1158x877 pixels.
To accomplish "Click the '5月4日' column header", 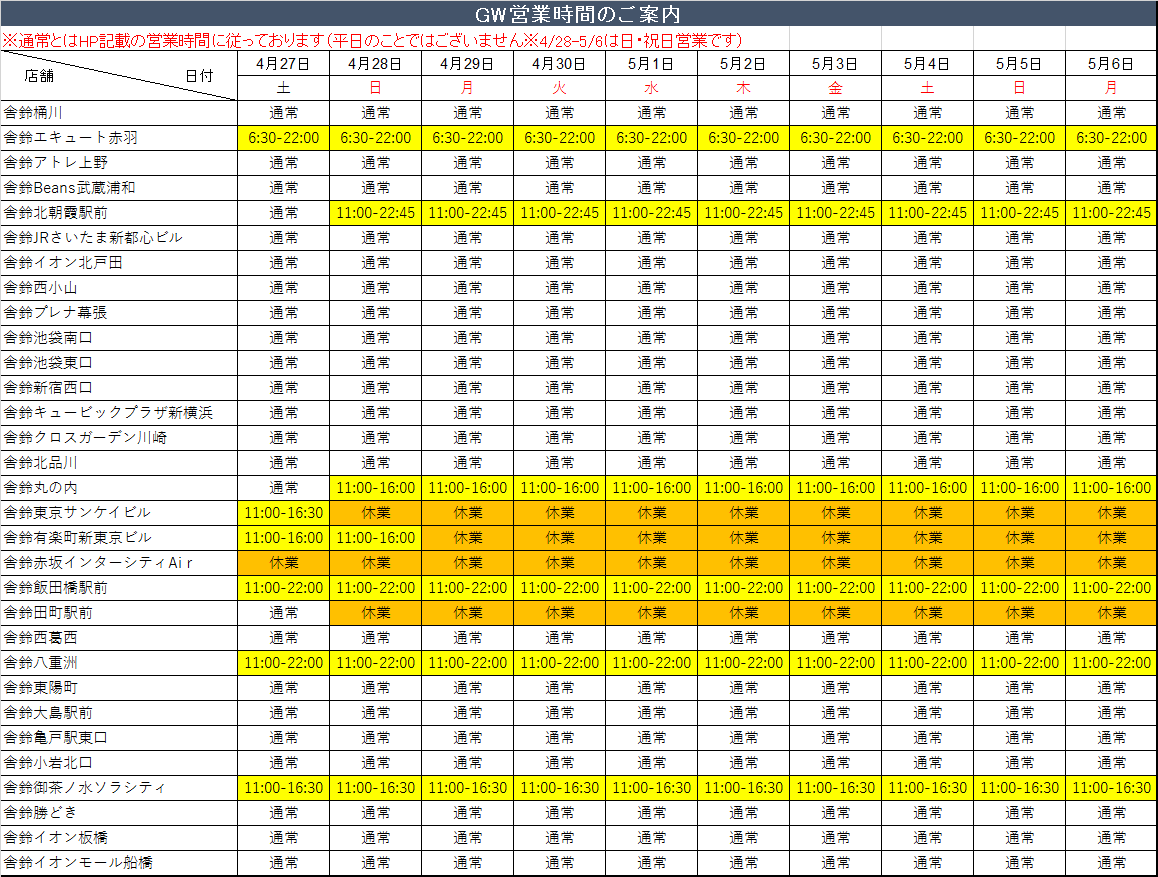I will tap(927, 63).
